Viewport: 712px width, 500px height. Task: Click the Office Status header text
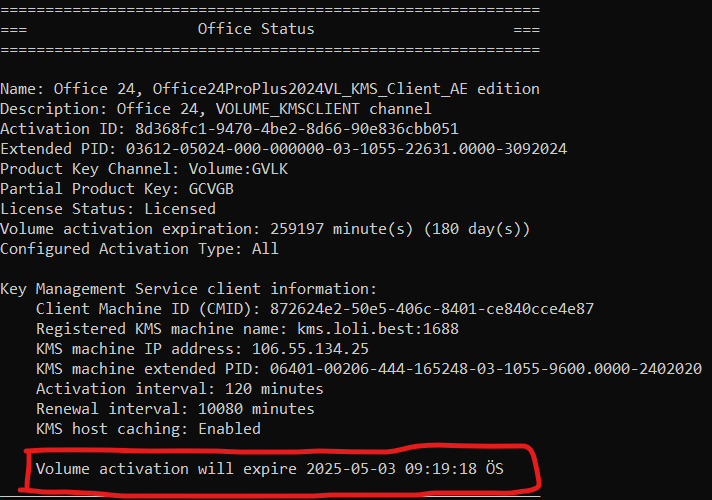[x=256, y=29]
